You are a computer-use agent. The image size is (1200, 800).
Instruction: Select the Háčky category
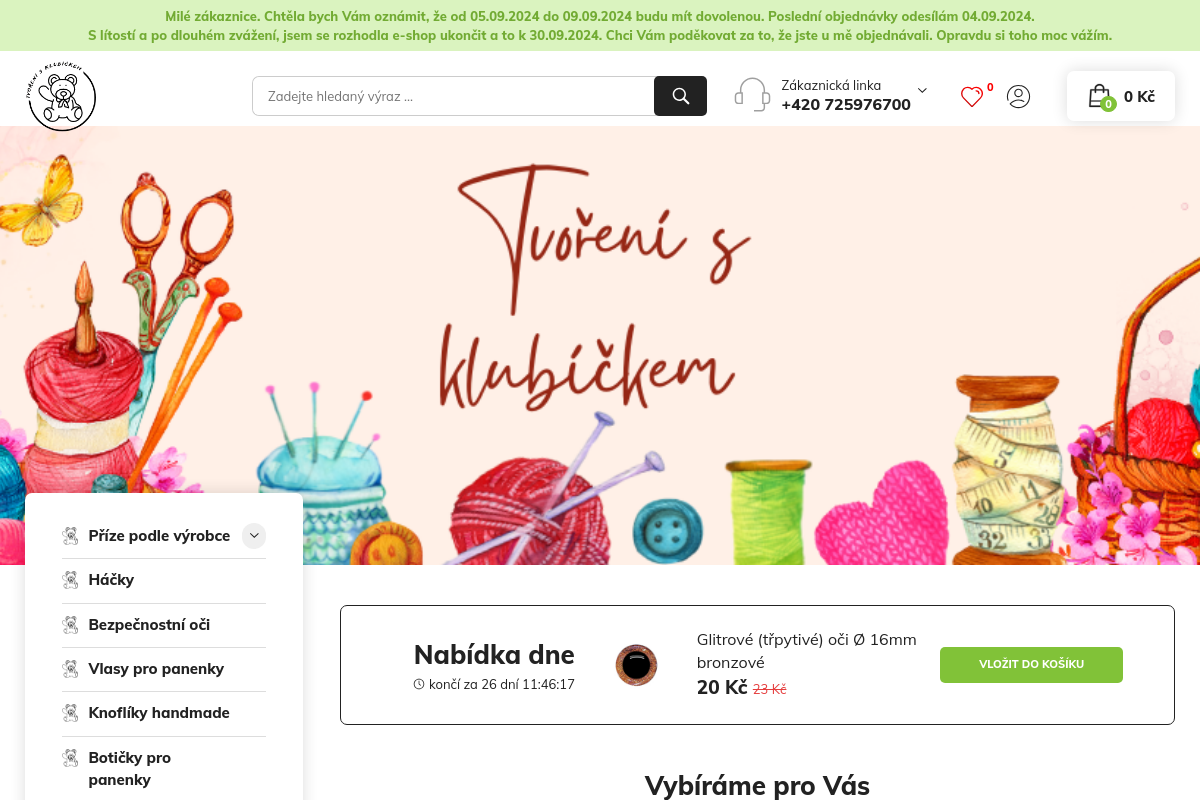(x=111, y=580)
